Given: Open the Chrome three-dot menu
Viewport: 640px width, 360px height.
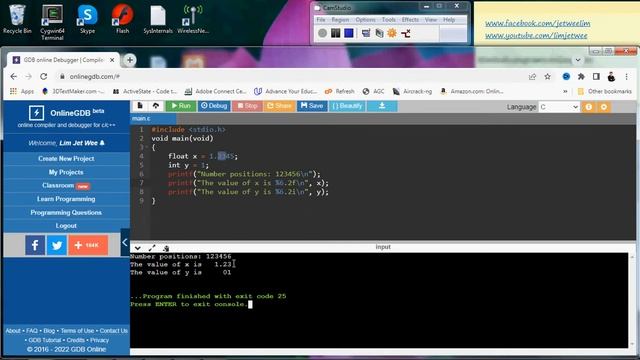Looking at the screenshot, I should click(627, 77).
